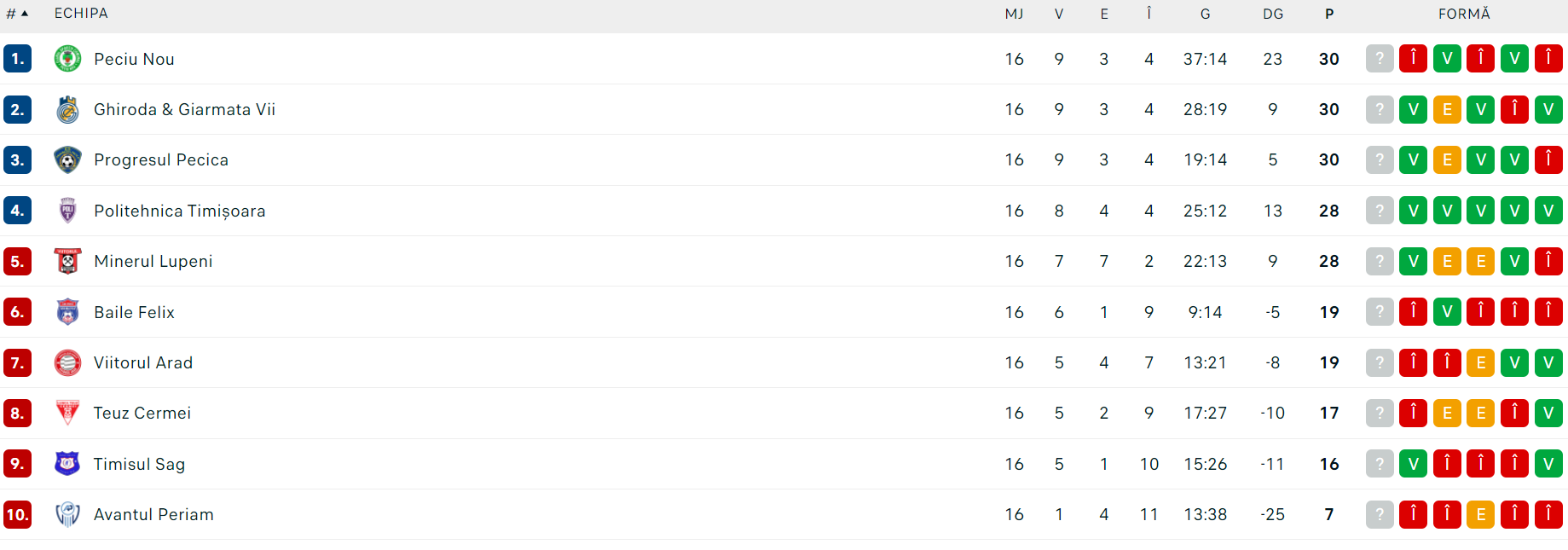Click Peciu Nou's gray upcoming match badge
1568x550 pixels.
pyautogui.click(x=1379, y=59)
